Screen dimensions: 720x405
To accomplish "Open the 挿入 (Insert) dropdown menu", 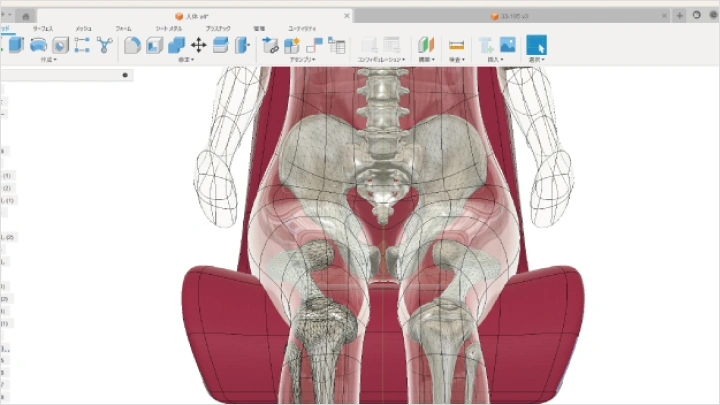I will [x=497, y=60].
